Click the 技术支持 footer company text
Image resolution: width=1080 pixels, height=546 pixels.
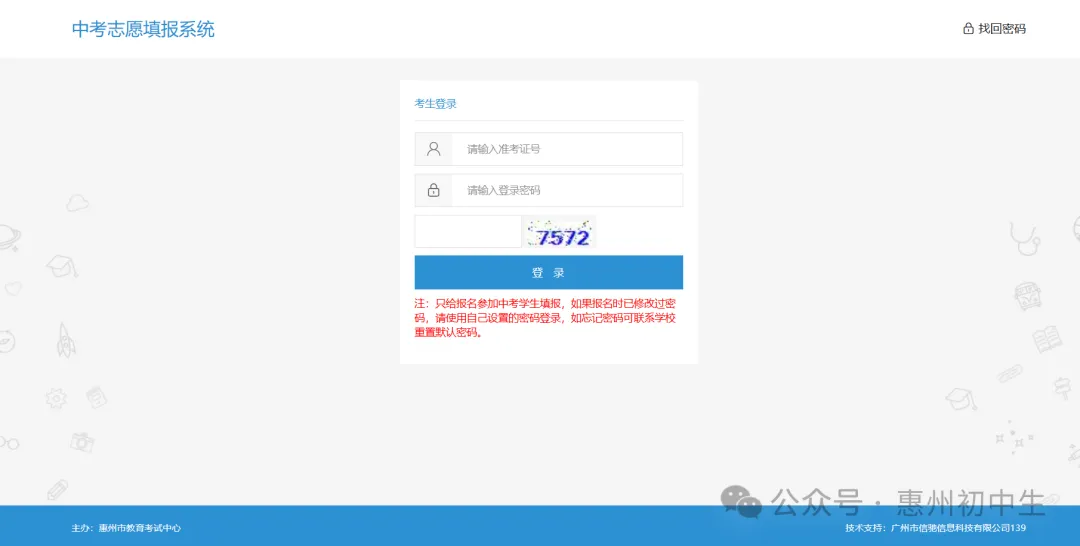point(935,528)
